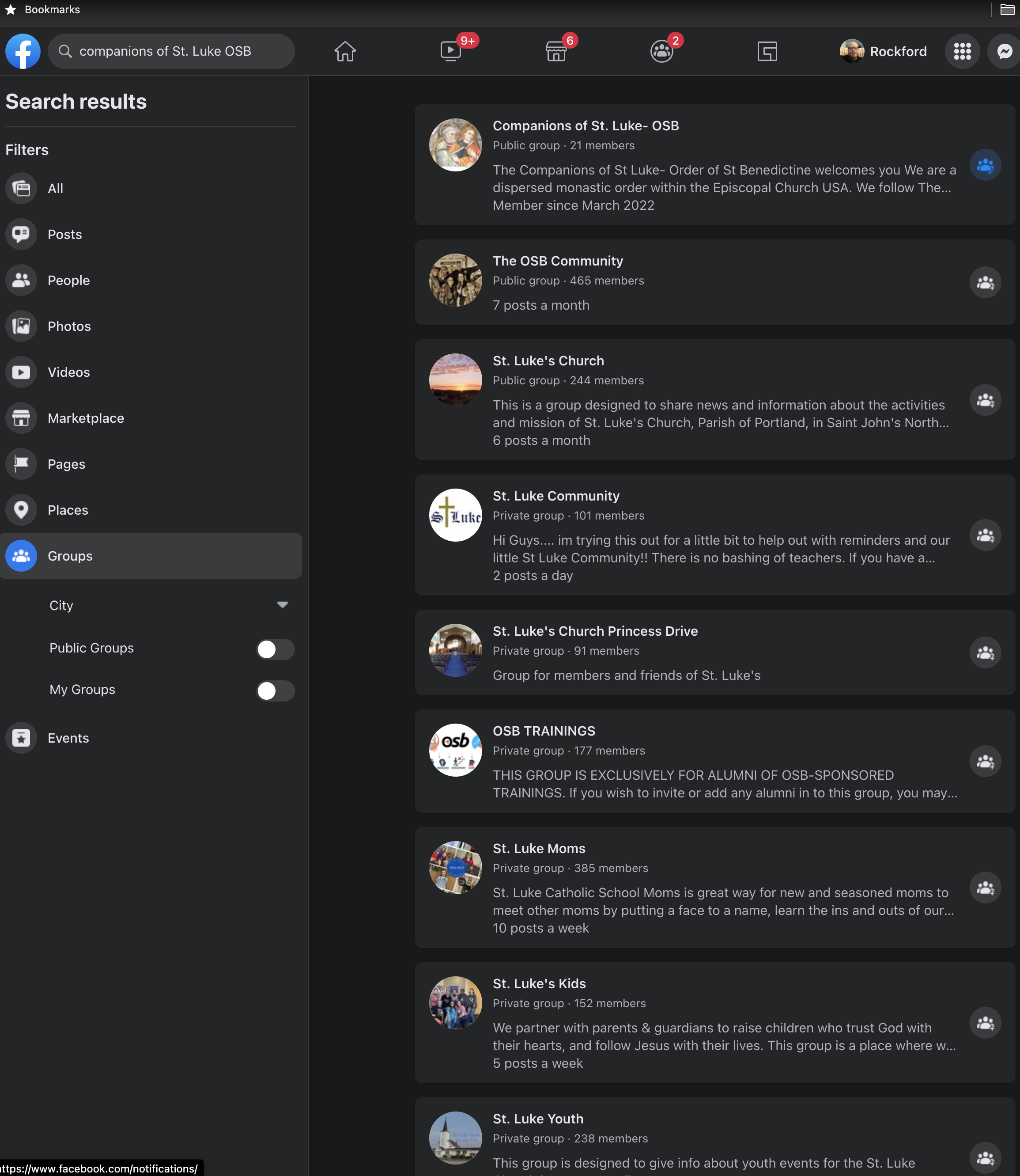Open The OSB Community title link
Screen dimensions: 1020x1176
(x=558, y=261)
